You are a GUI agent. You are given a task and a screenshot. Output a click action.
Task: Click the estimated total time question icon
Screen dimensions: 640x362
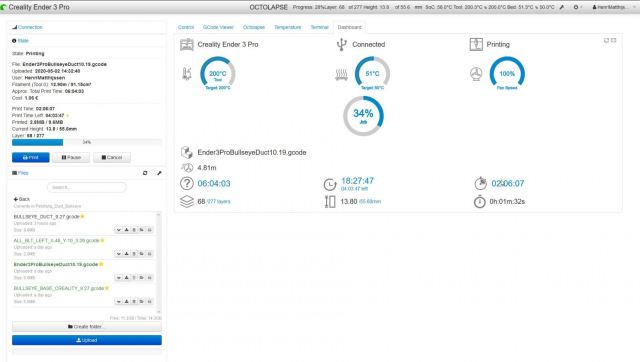click(x=187, y=183)
